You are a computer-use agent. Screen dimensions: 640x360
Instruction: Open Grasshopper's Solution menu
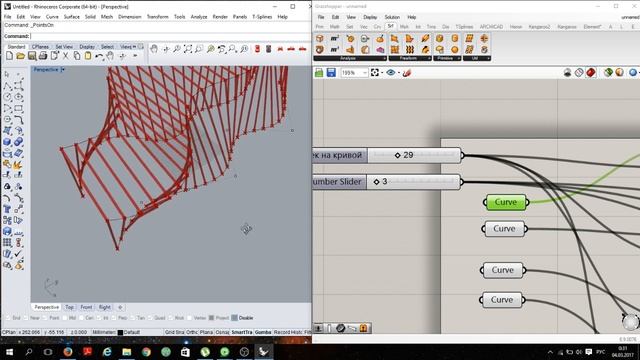pos(392,17)
